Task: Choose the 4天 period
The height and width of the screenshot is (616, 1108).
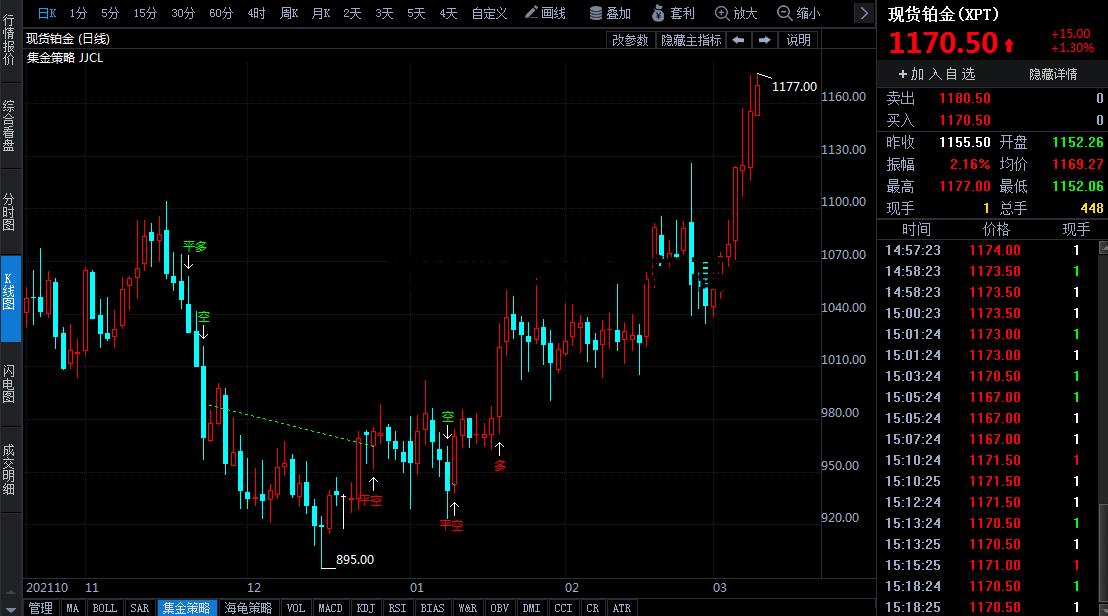Action: [x=448, y=13]
